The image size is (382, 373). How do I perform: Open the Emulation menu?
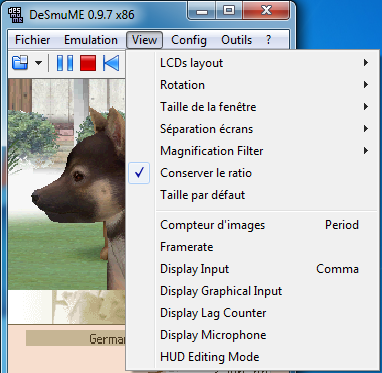tap(91, 40)
